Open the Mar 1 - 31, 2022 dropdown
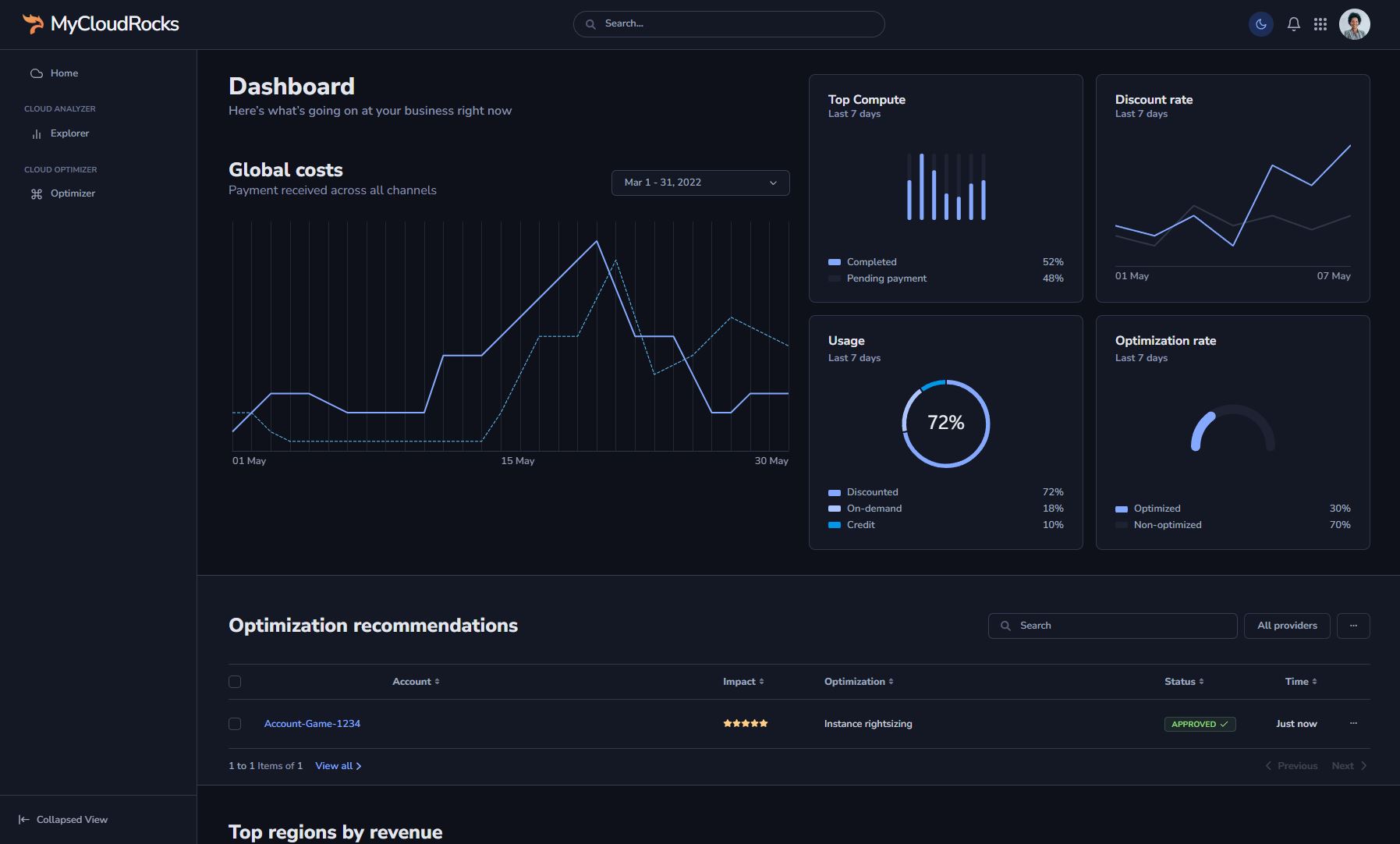Viewport: 1400px width, 844px height. [x=700, y=183]
